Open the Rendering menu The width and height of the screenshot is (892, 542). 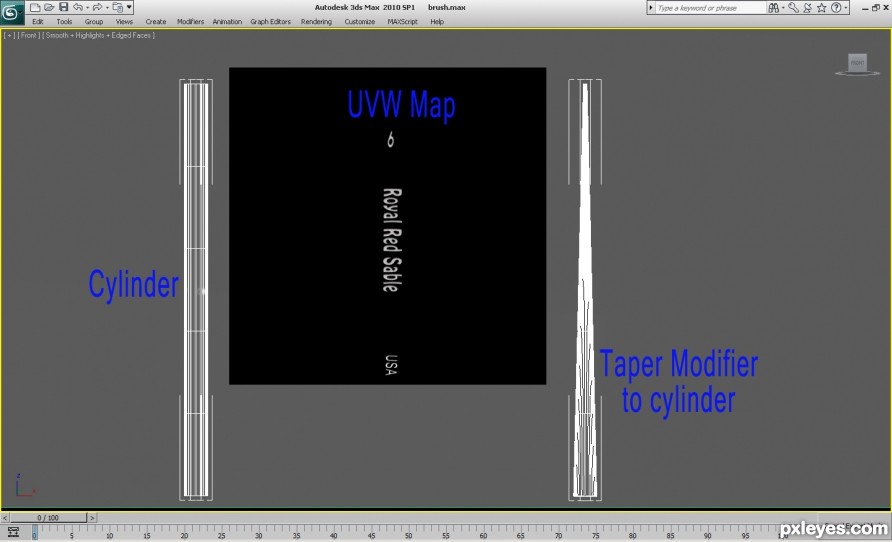coord(316,22)
